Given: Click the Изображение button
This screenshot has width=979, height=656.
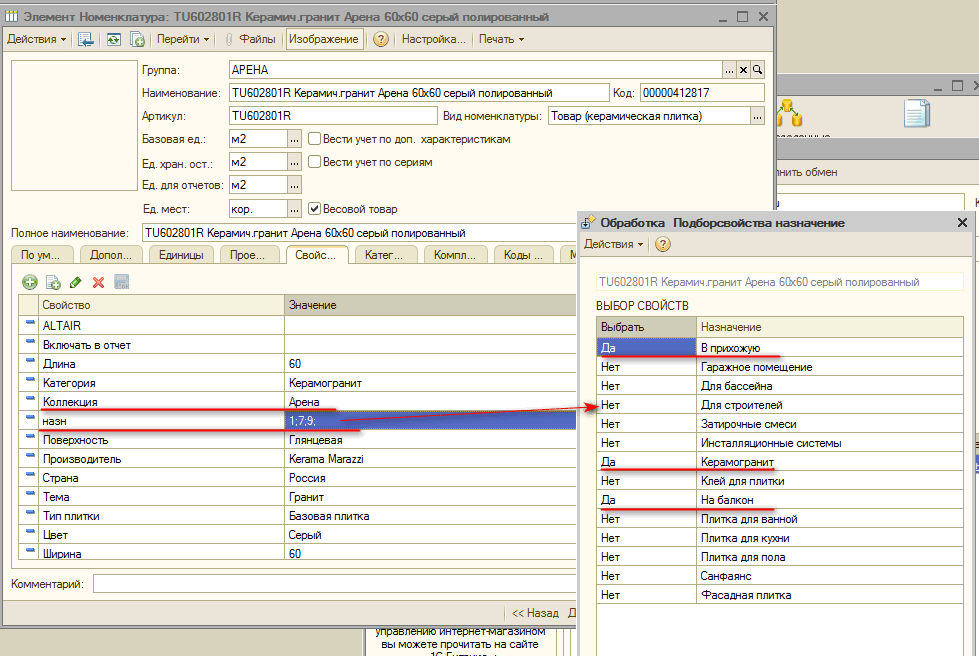Looking at the screenshot, I should pyautogui.click(x=325, y=39).
